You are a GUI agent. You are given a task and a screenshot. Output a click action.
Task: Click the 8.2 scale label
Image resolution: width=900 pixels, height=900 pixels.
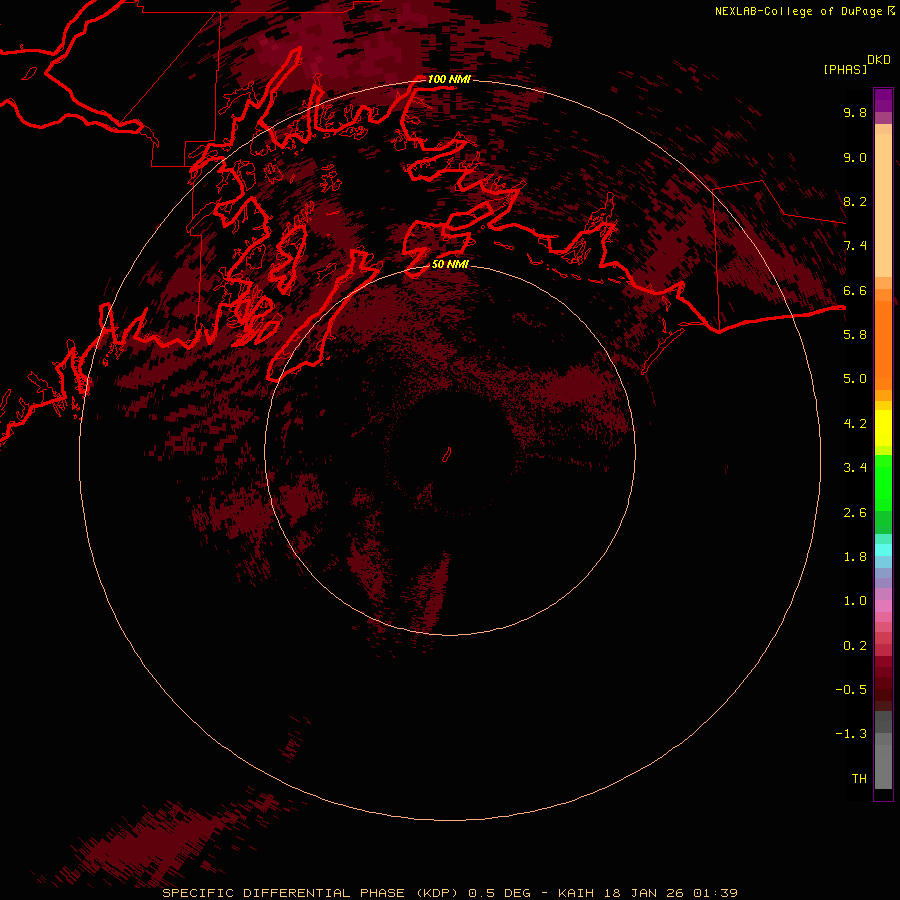pyautogui.click(x=855, y=201)
